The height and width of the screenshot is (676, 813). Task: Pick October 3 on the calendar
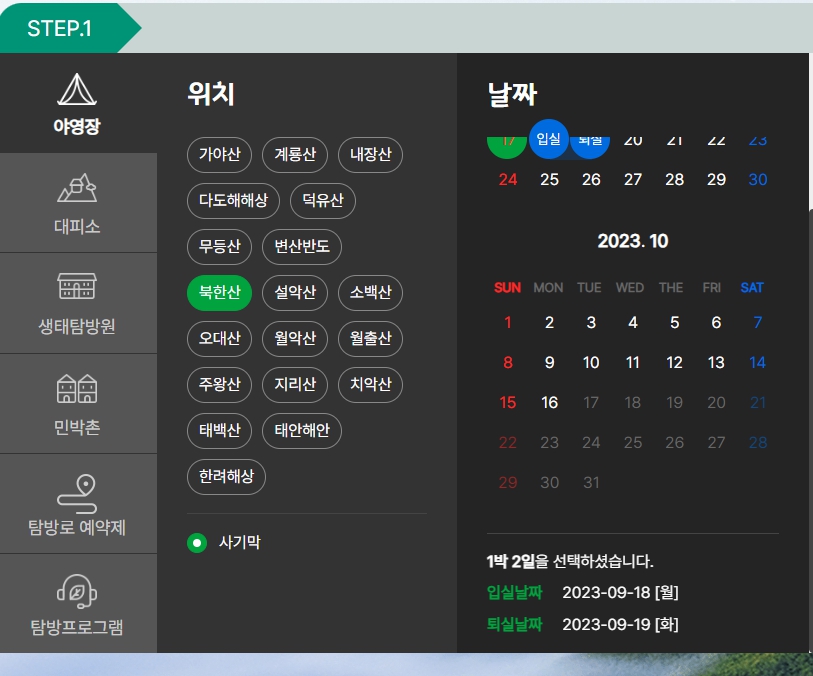click(x=591, y=322)
